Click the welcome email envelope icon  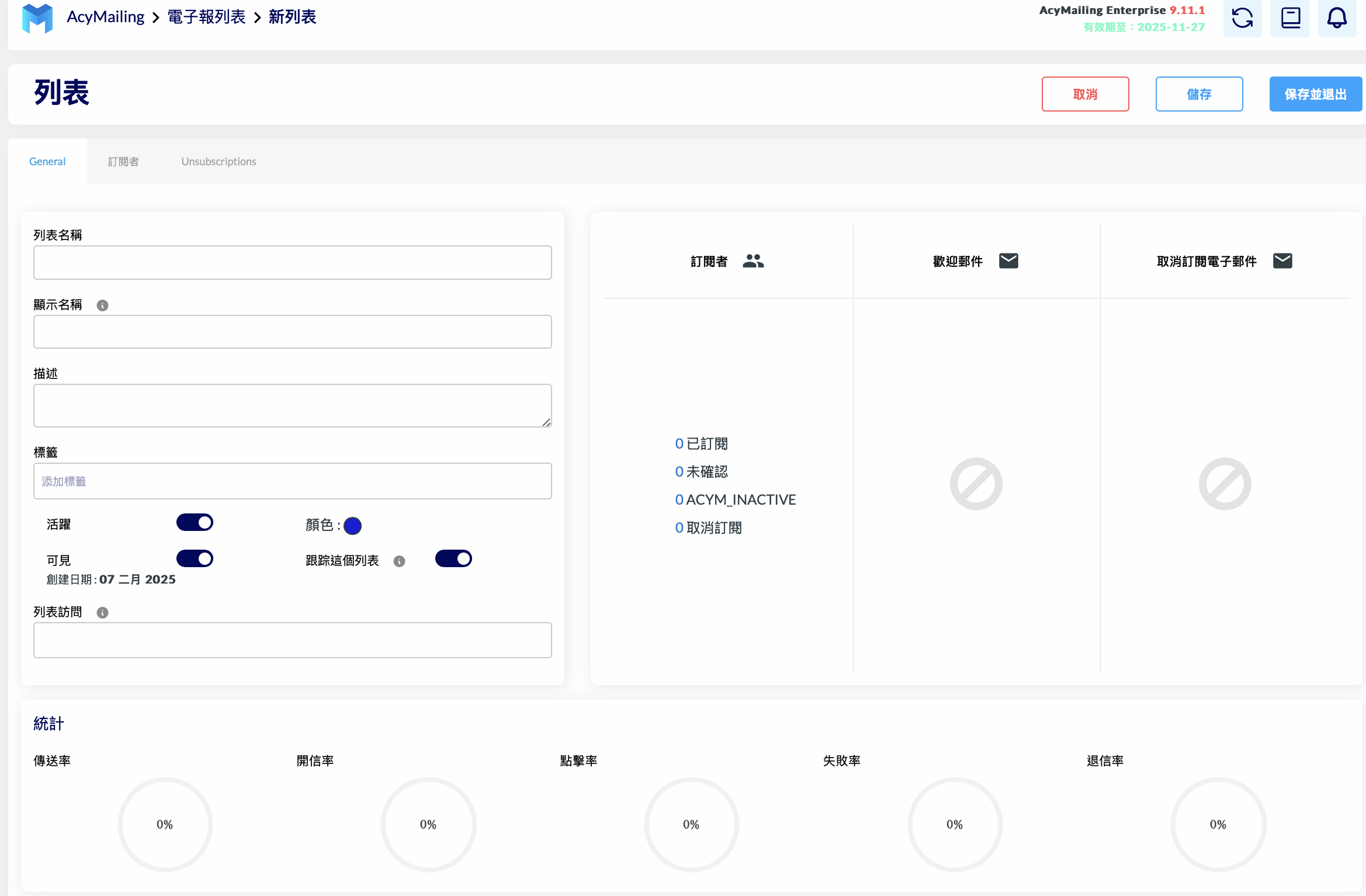(1009, 260)
